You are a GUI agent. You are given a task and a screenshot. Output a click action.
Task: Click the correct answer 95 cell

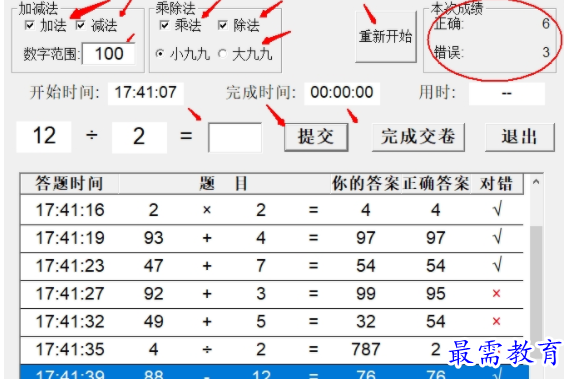tap(435, 294)
